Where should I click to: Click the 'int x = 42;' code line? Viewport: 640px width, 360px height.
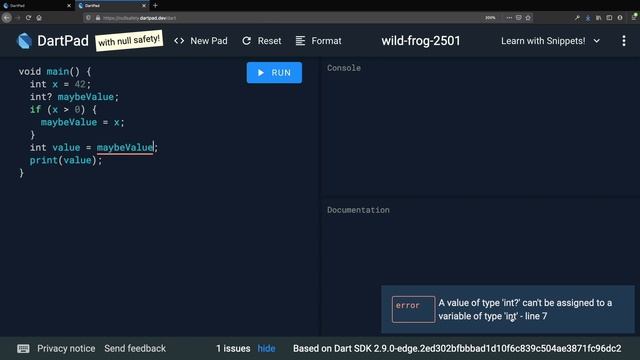pyautogui.click(x=60, y=84)
